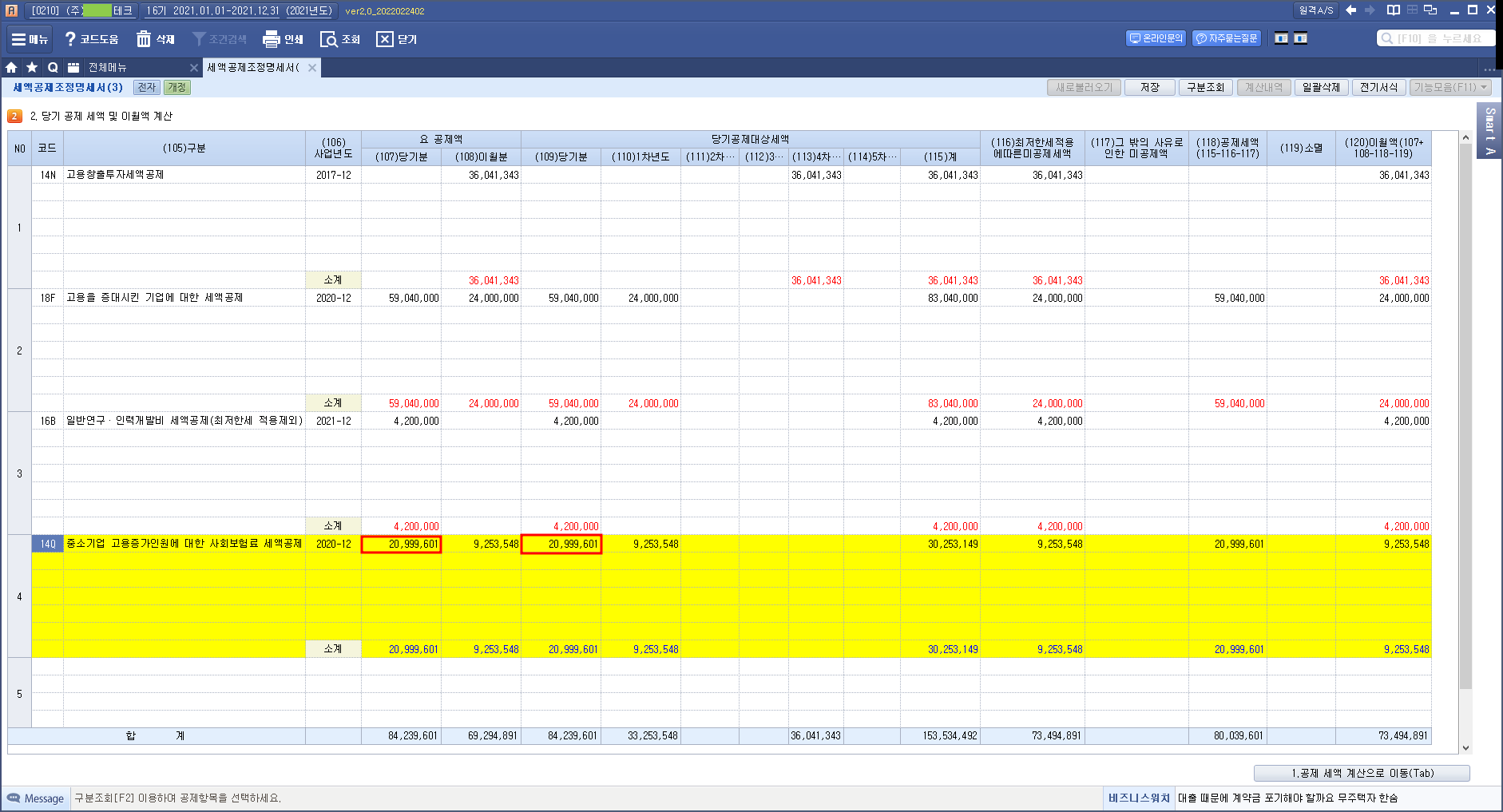1503x812 pixels.
Task: Select the yellow highlighted 14Q code cell
Action: click(x=48, y=544)
